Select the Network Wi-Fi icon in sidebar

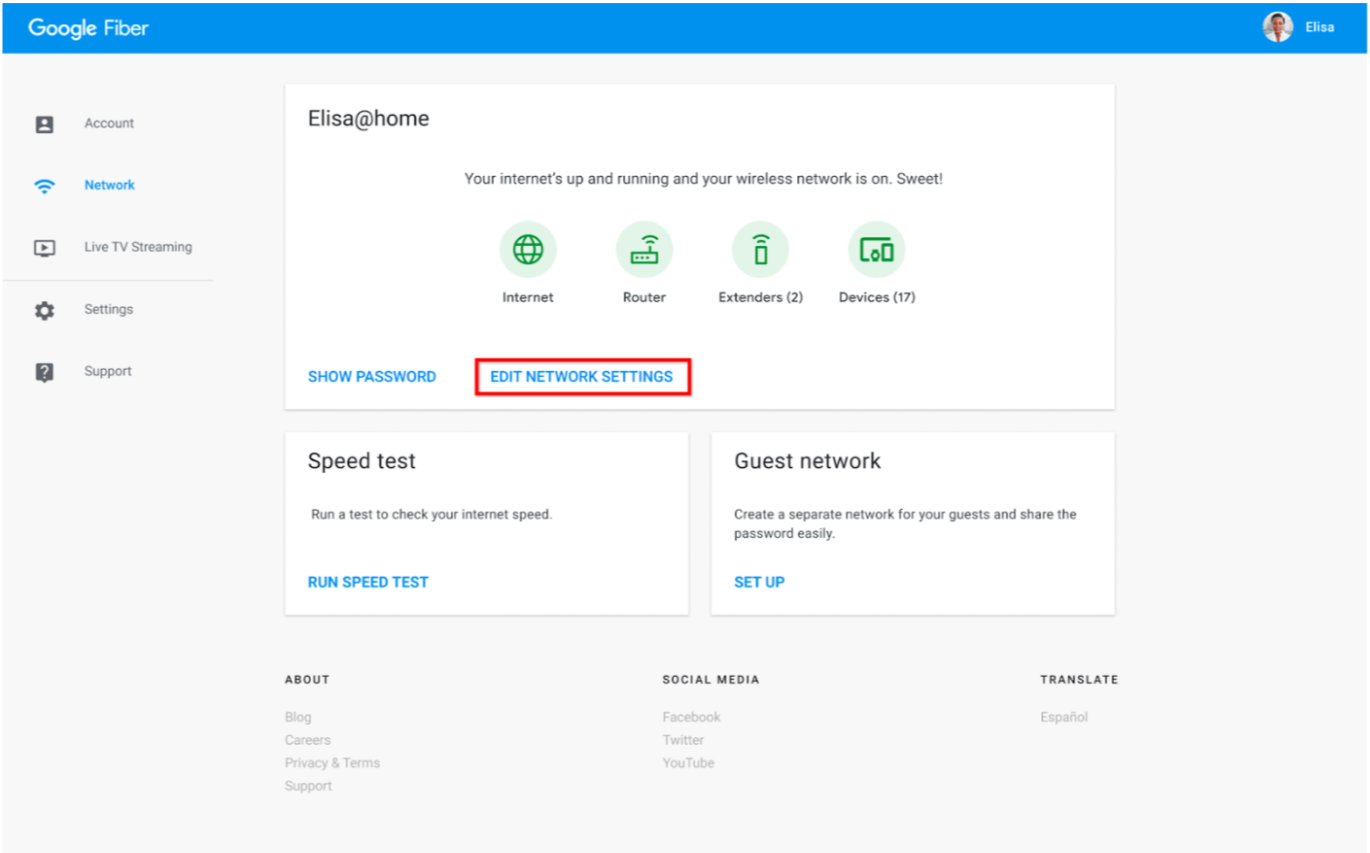coord(44,185)
